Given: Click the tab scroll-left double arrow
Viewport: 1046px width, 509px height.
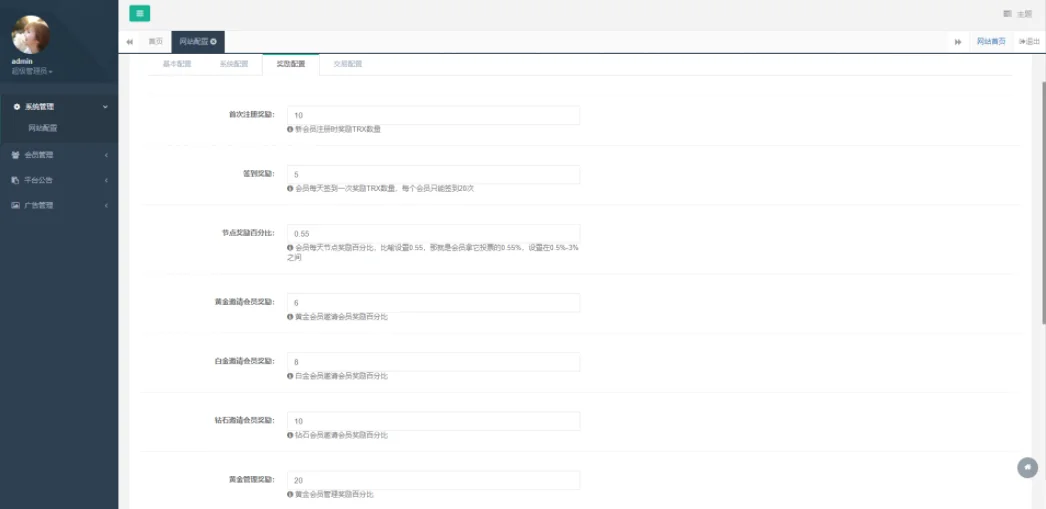Looking at the screenshot, I should 130,41.
